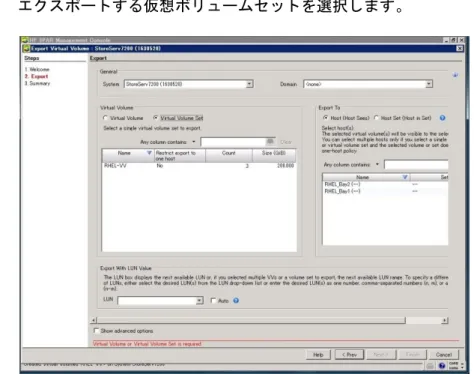The image size is (474, 374).
Task: Click the Export Virtual Volume dialog title icon
Action: tap(26, 49)
